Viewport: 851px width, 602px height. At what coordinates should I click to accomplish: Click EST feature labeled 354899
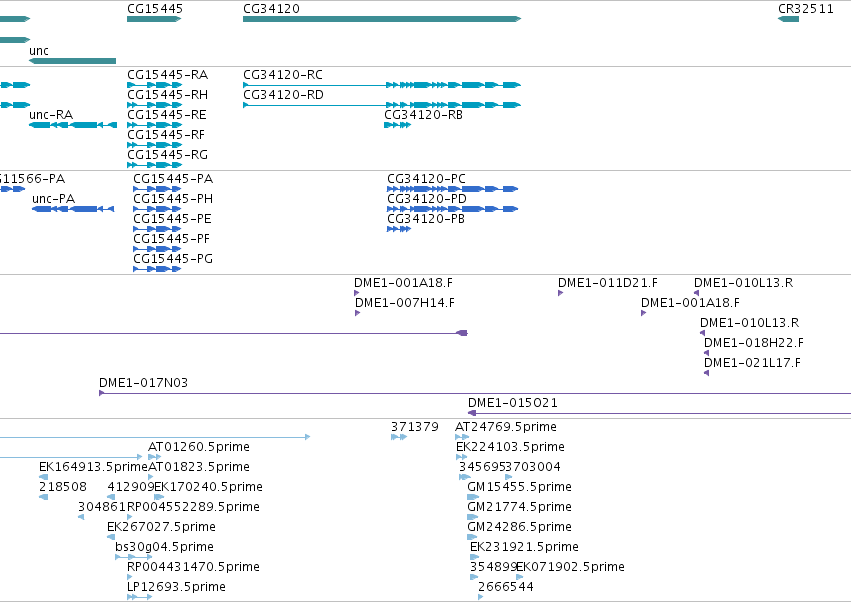493,568
